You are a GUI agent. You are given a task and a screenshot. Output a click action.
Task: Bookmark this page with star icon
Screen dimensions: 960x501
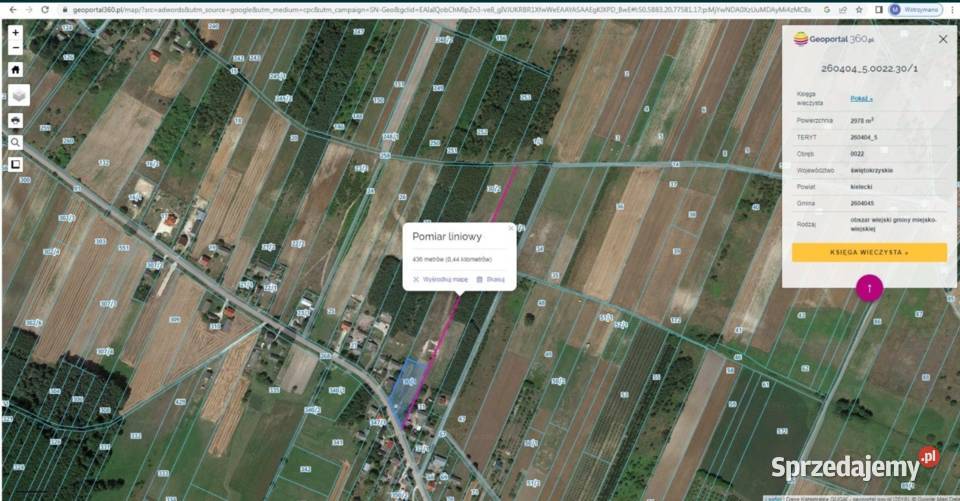pyautogui.click(x=859, y=10)
